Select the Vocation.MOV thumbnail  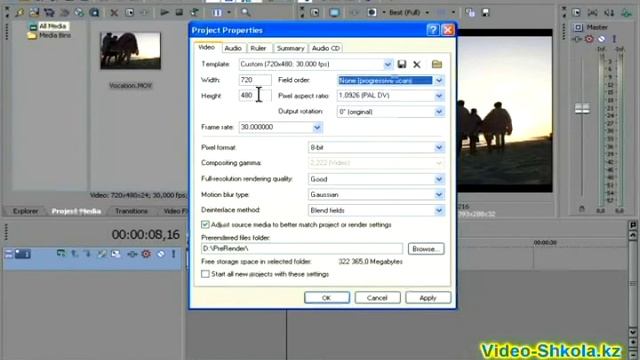coord(130,51)
